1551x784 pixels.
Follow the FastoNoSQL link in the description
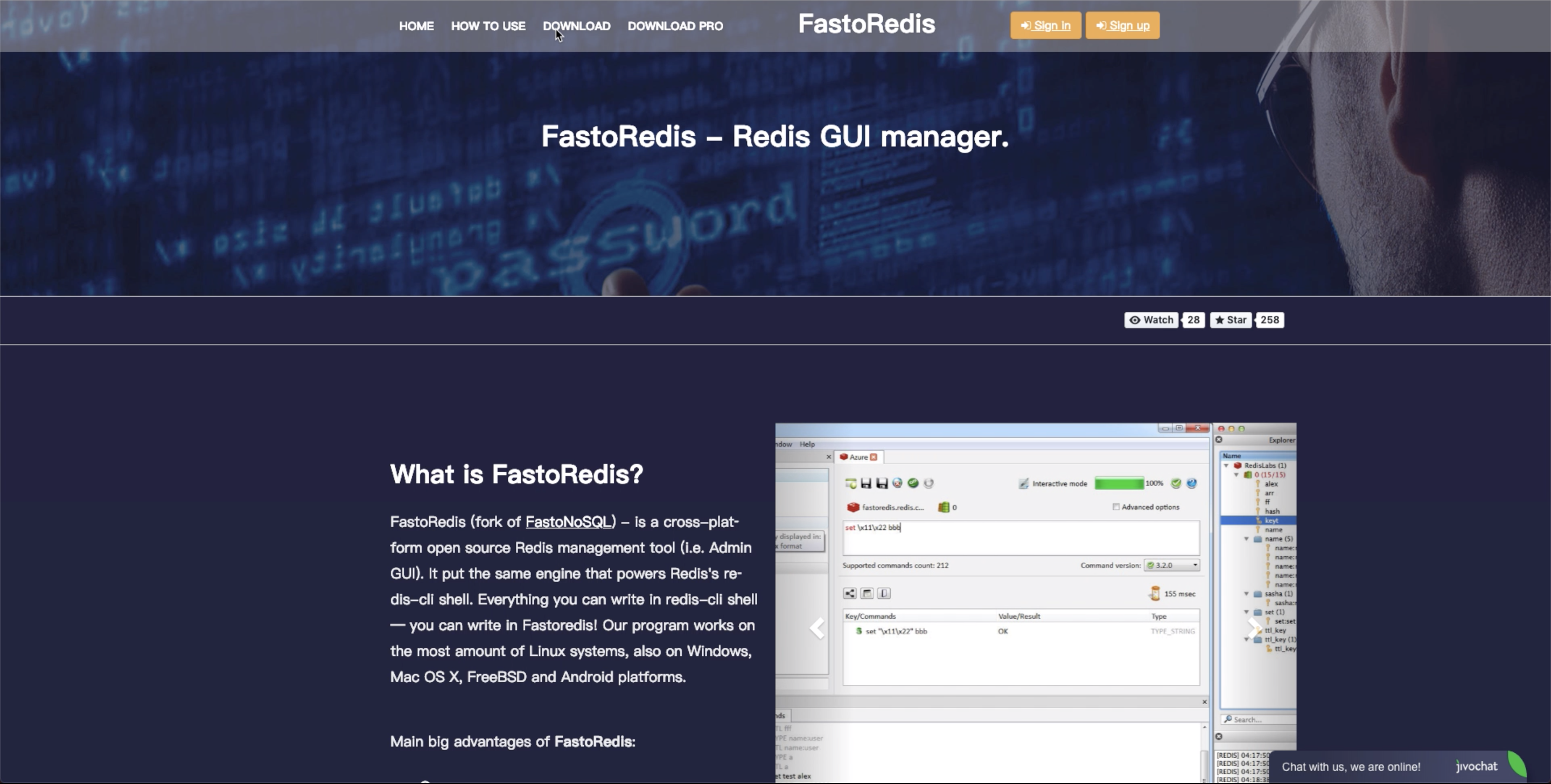tap(568, 521)
